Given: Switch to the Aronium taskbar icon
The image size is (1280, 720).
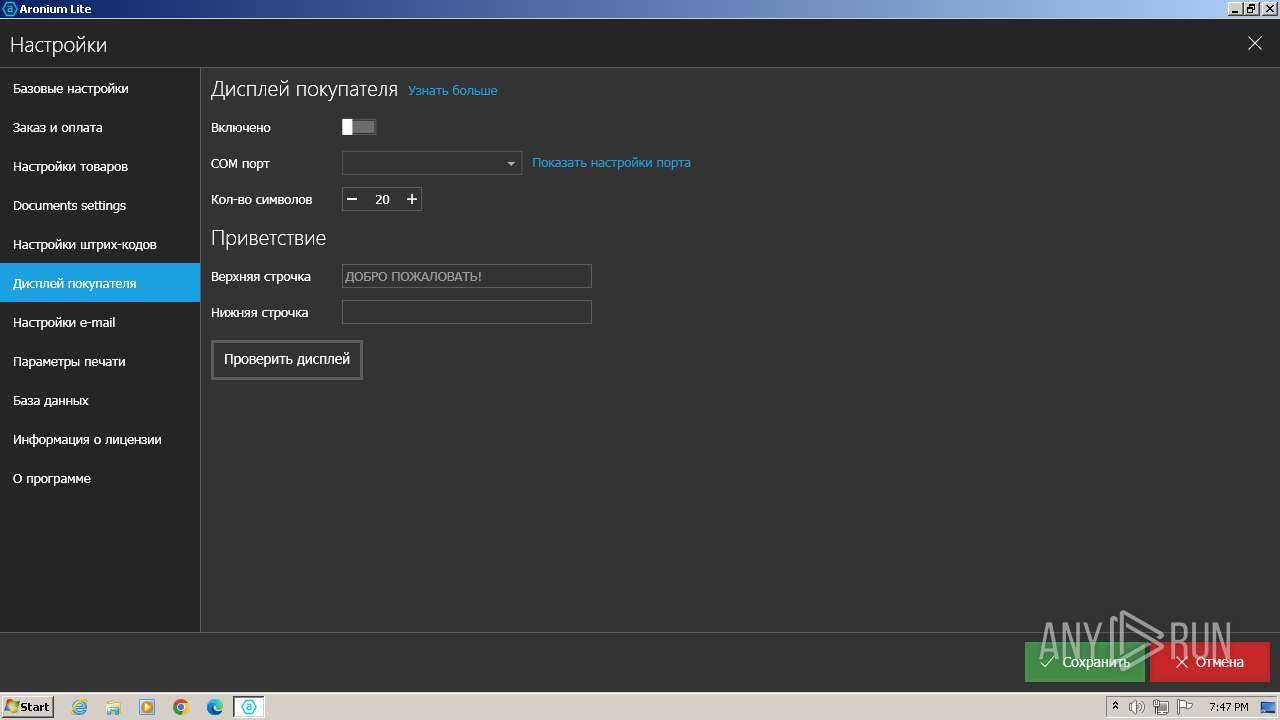Looking at the screenshot, I should point(249,707).
